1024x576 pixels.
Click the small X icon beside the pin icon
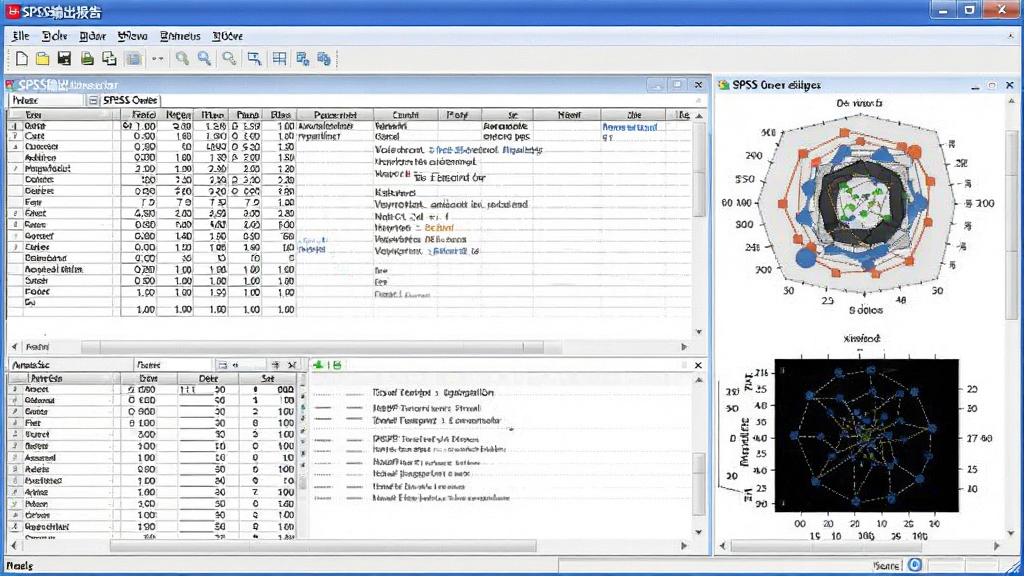click(292, 365)
